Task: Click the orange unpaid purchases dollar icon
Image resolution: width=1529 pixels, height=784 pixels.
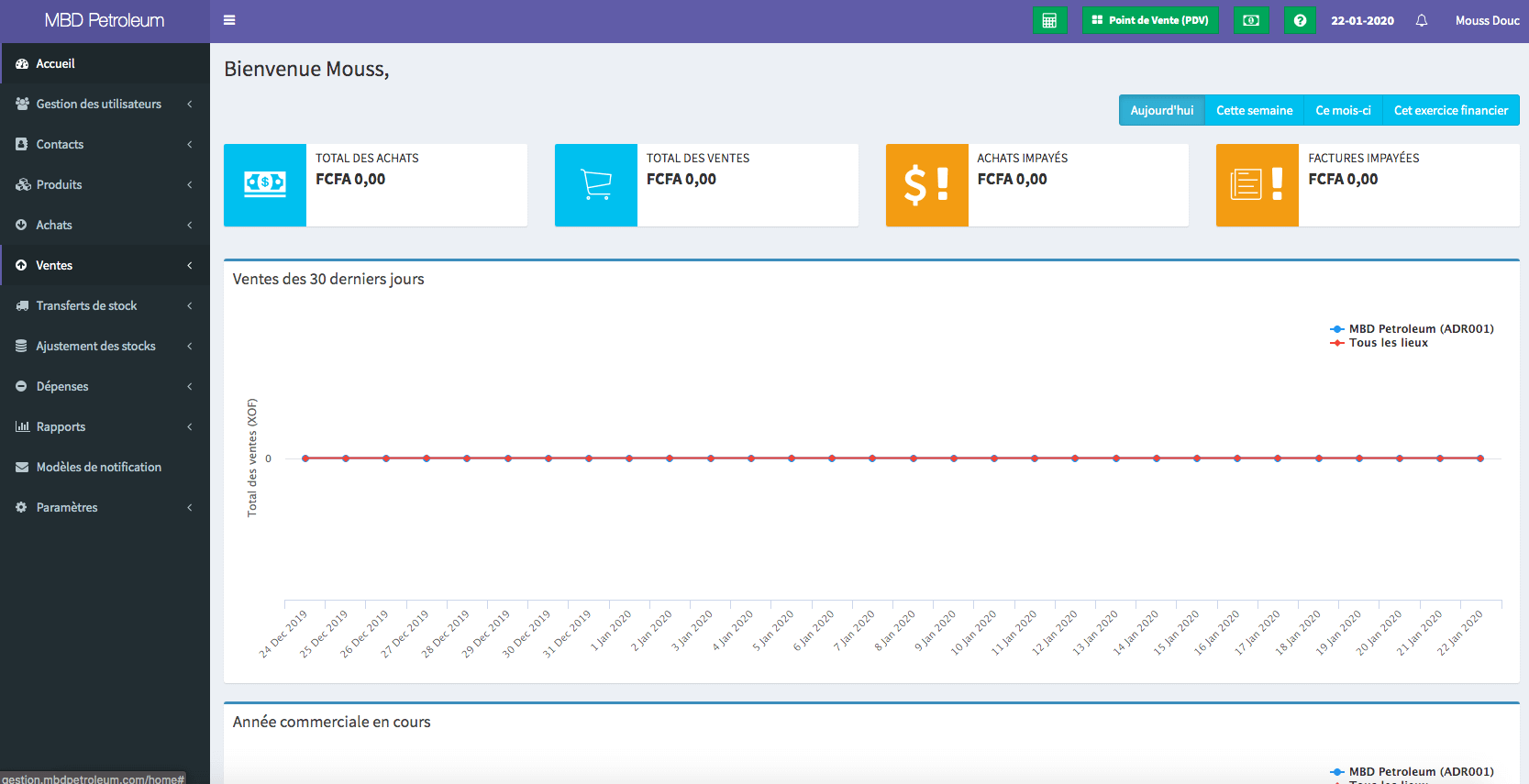Action: 926,185
